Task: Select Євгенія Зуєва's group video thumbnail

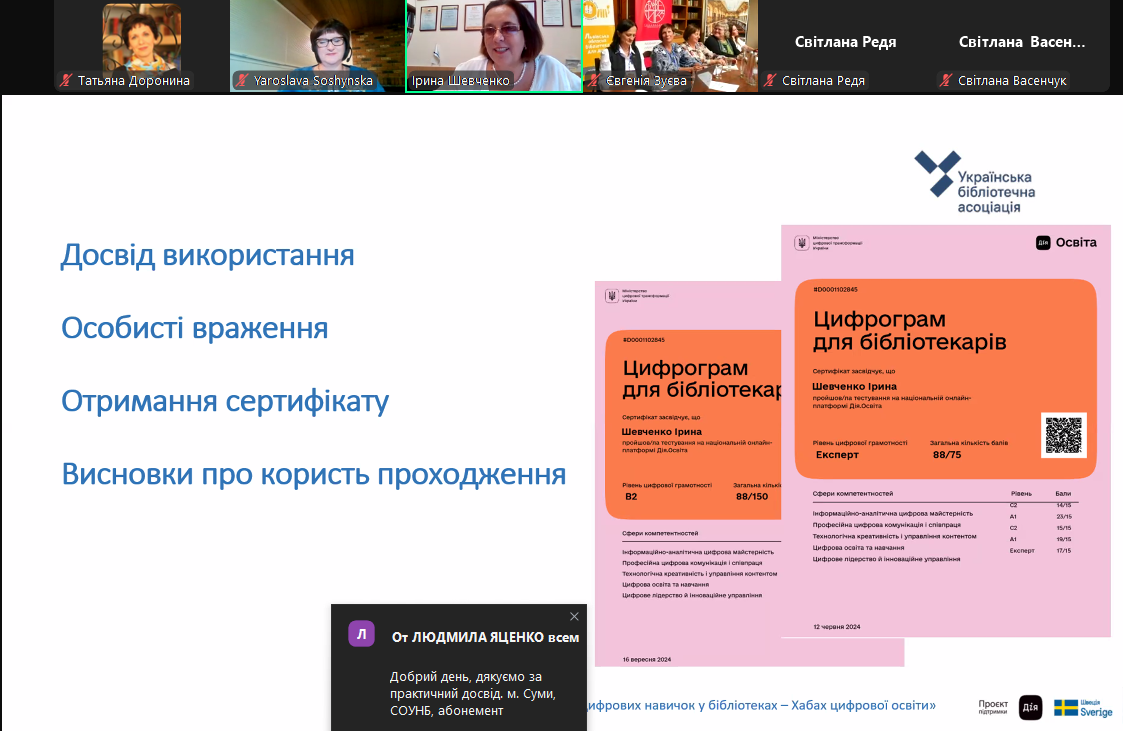Action: pos(670,40)
